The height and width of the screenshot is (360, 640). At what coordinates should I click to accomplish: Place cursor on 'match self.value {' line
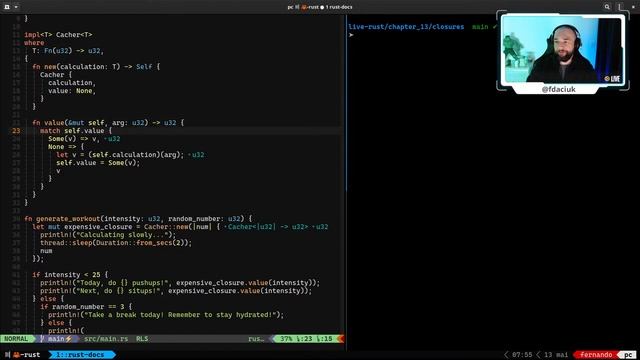click(76, 131)
